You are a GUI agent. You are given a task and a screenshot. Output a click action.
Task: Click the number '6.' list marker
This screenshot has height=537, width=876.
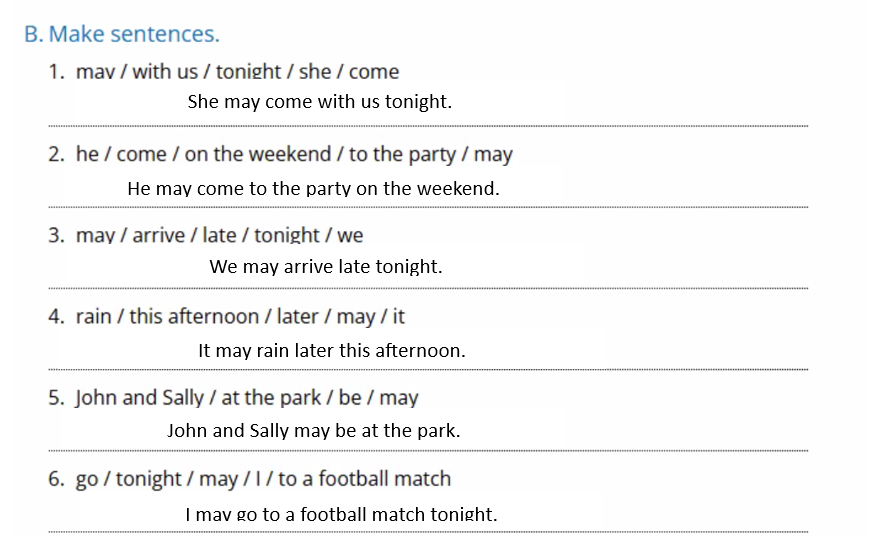[x=56, y=479]
